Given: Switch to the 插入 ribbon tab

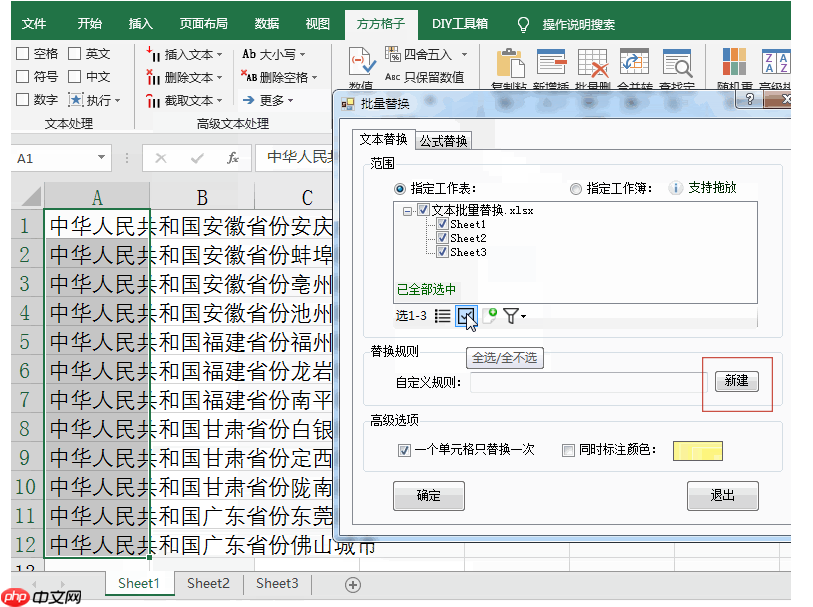Looking at the screenshot, I should pos(141,24).
